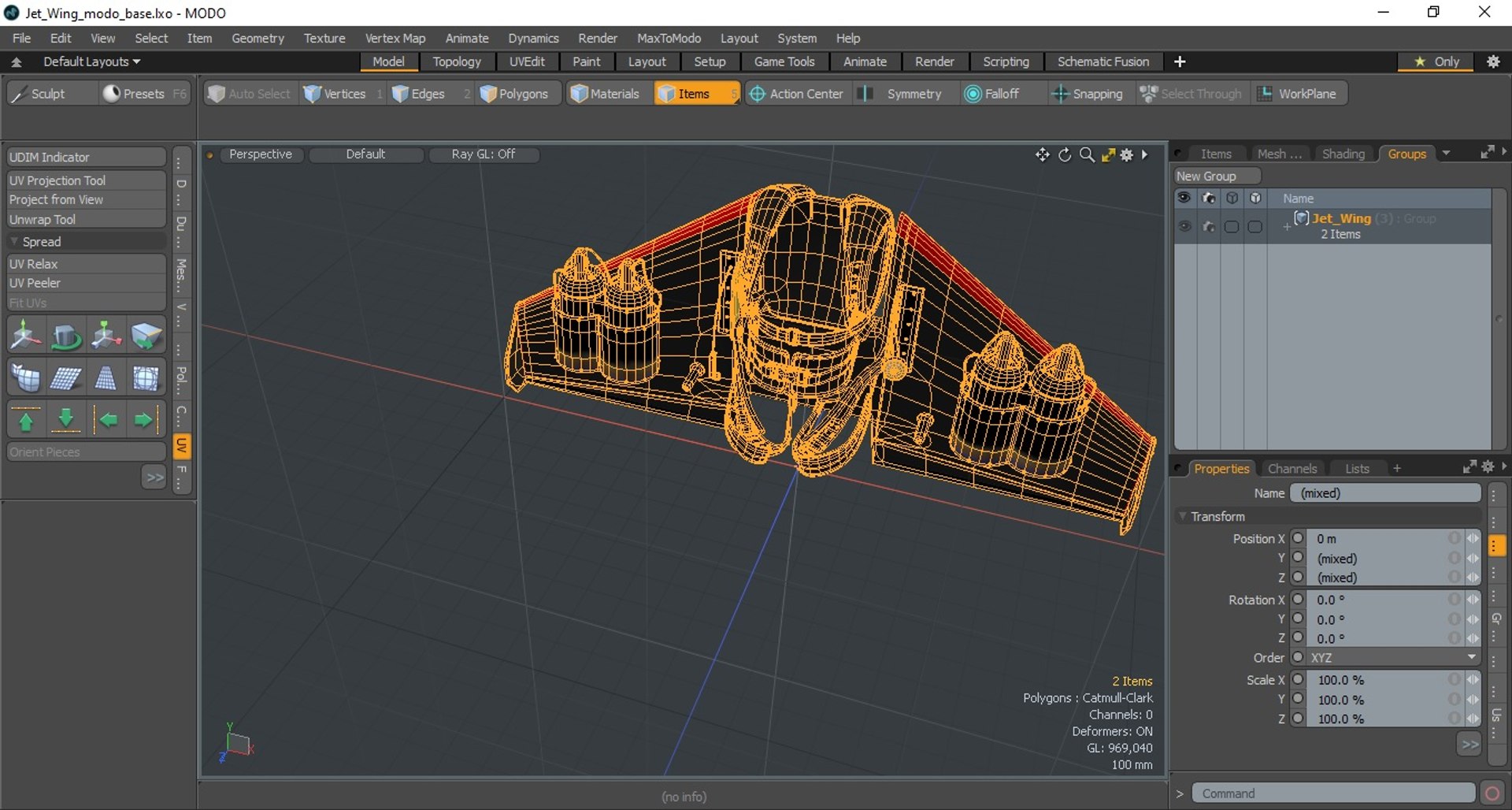Collapse the Transform section
Image resolution: width=1512 pixels, height=810 pixels.
[1182, 516]
